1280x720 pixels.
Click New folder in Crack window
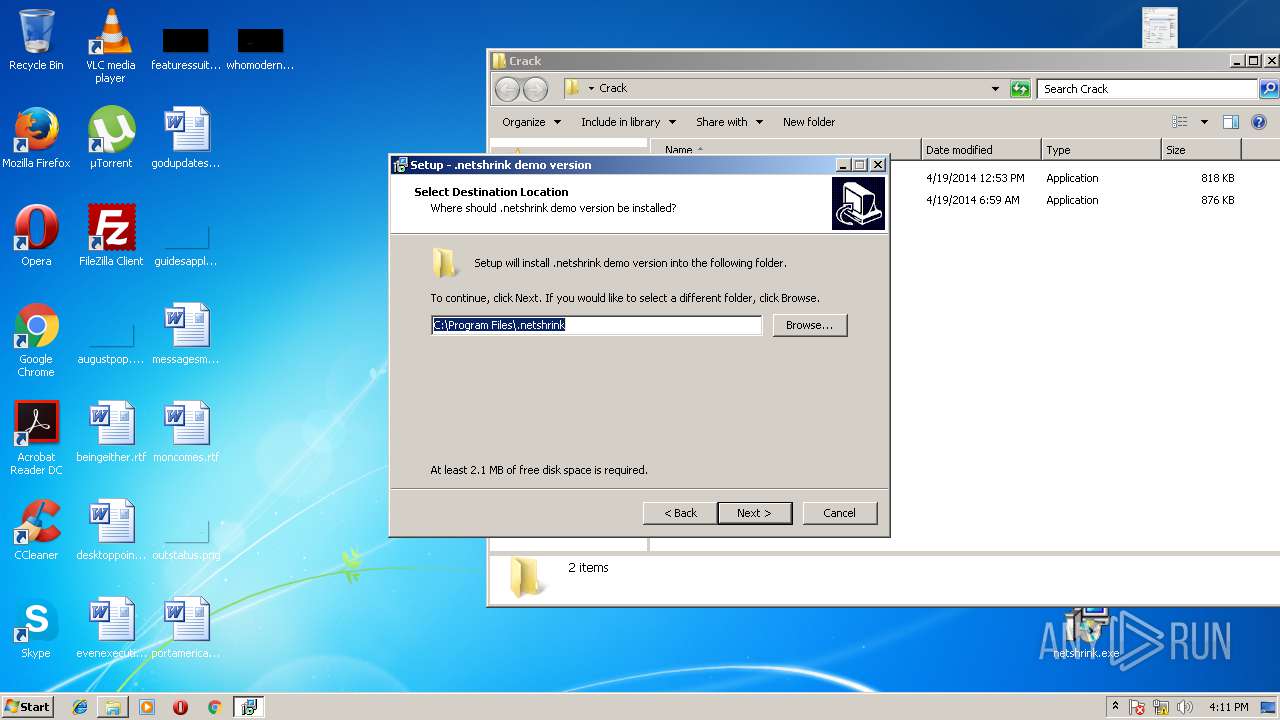(x=809, y=122)
